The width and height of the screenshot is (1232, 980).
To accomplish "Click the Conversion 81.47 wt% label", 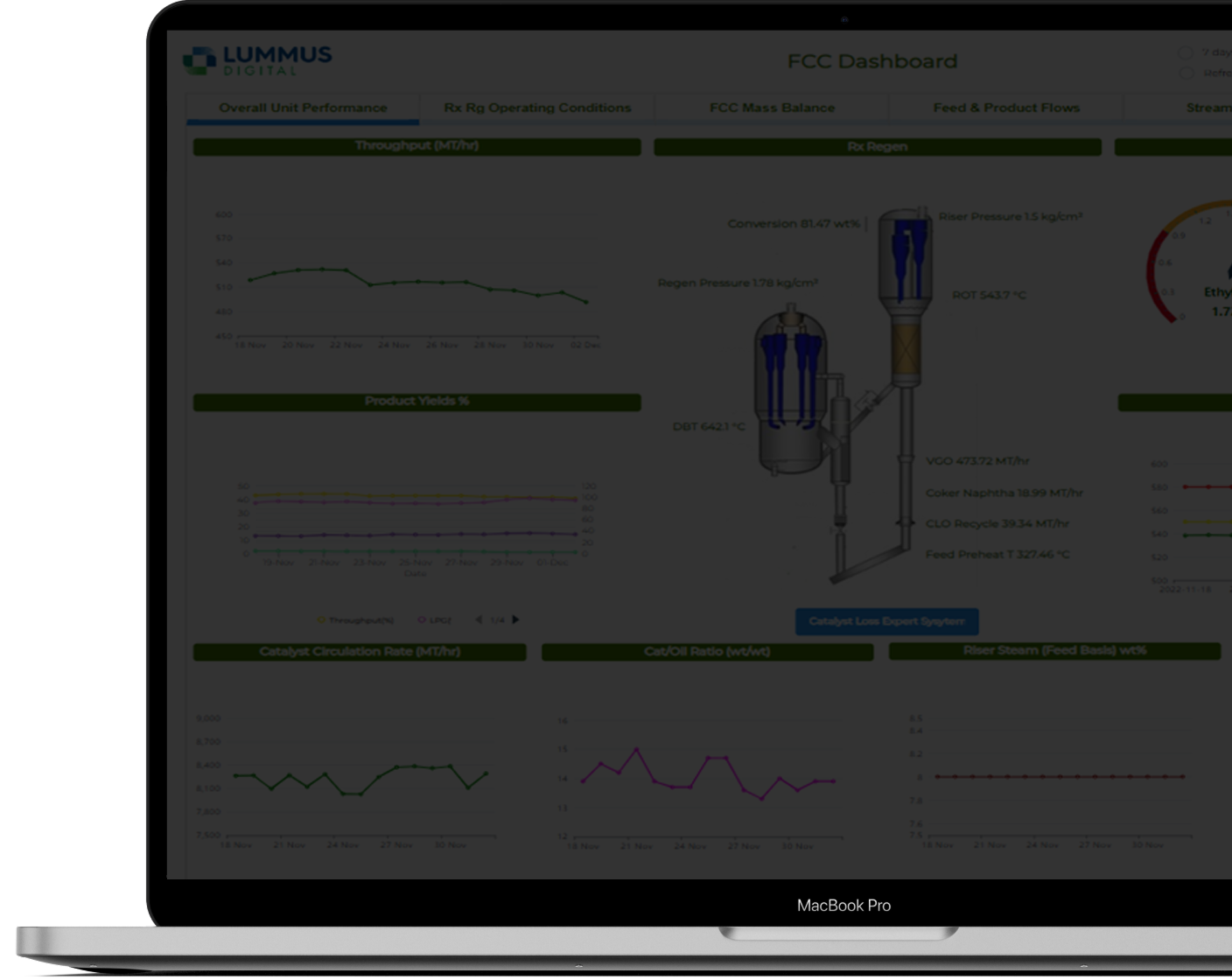I will 794,224.
